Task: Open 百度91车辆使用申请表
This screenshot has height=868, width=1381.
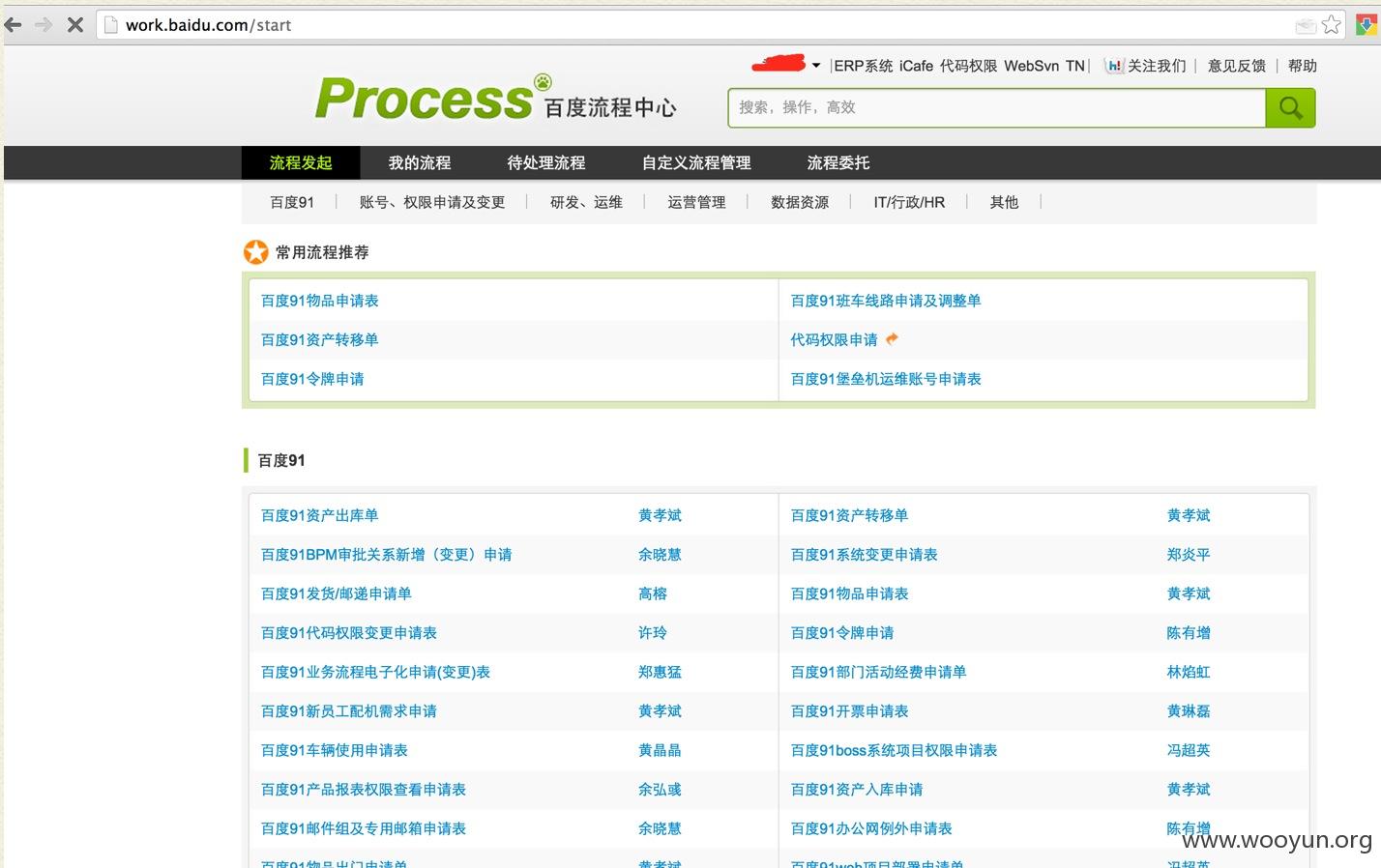Action: 335,750
